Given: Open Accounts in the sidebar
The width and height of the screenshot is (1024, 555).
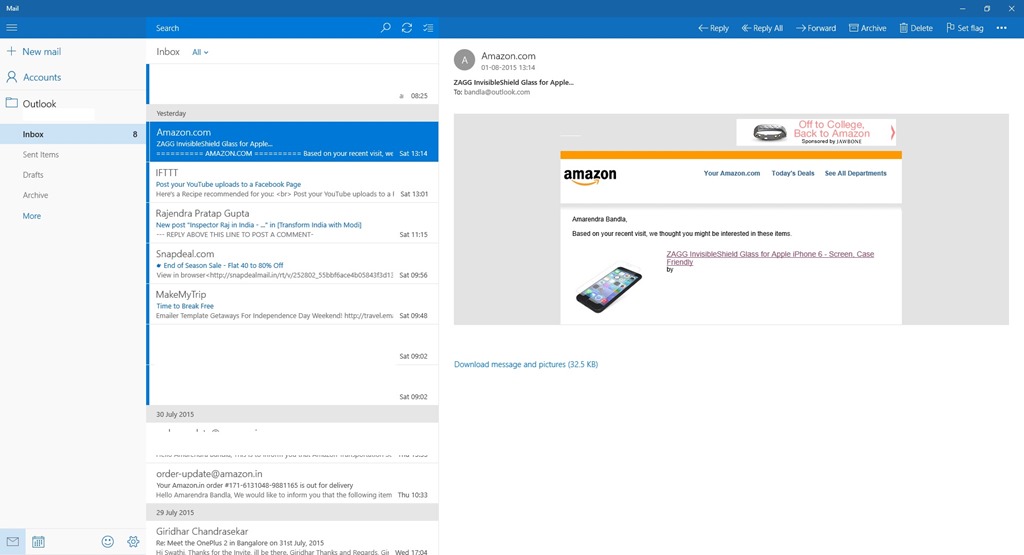Looking at the screenshot, I should [x=34, y=77].
